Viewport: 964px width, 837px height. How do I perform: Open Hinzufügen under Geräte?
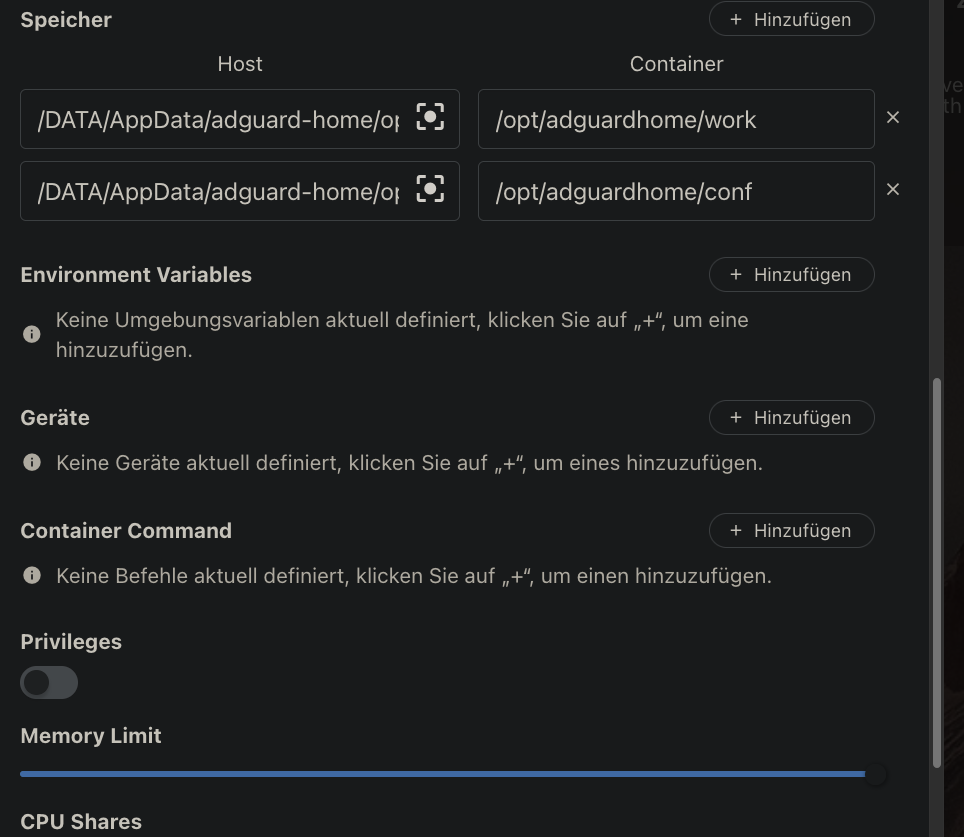(x=791, y=417)
